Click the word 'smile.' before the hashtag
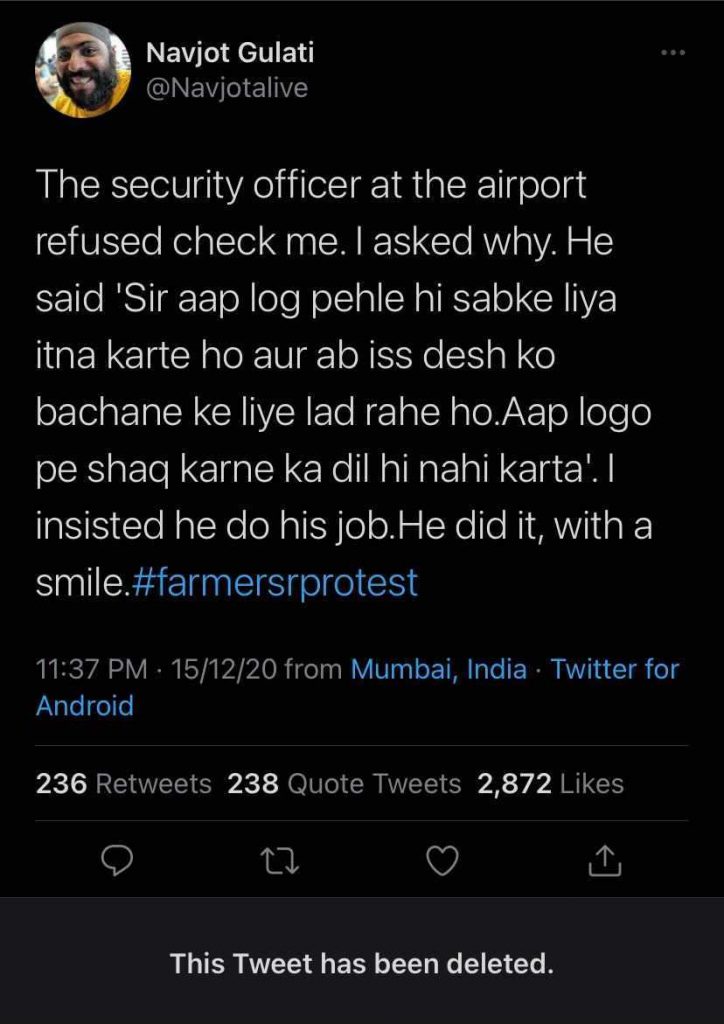Image resolution: width=724 pixels, height=1024 pixels. coord(82,582)
